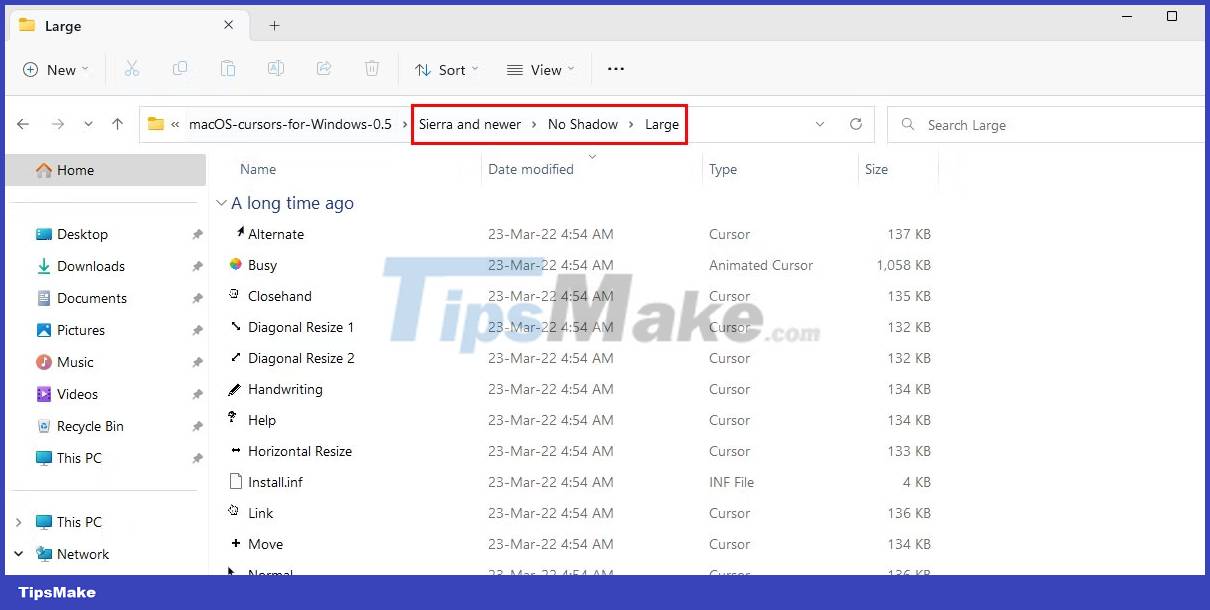Click the Share icon
1210x610 pixels.
click(324, 68)
